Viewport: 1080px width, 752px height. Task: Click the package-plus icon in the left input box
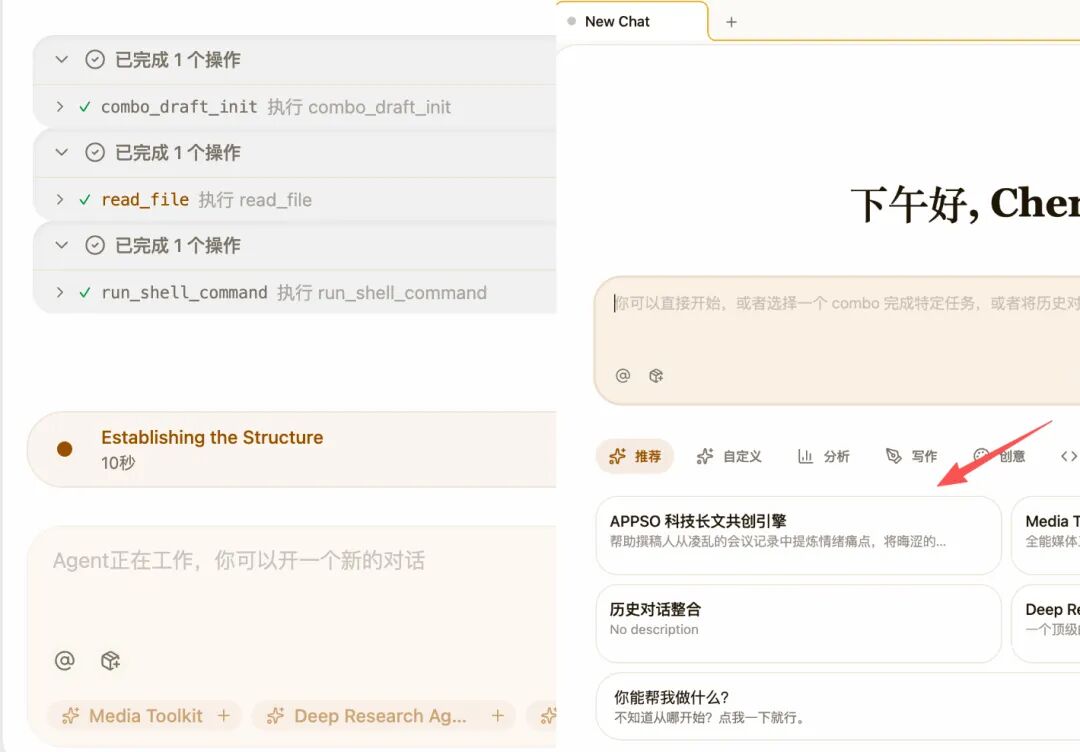[110, 660]
